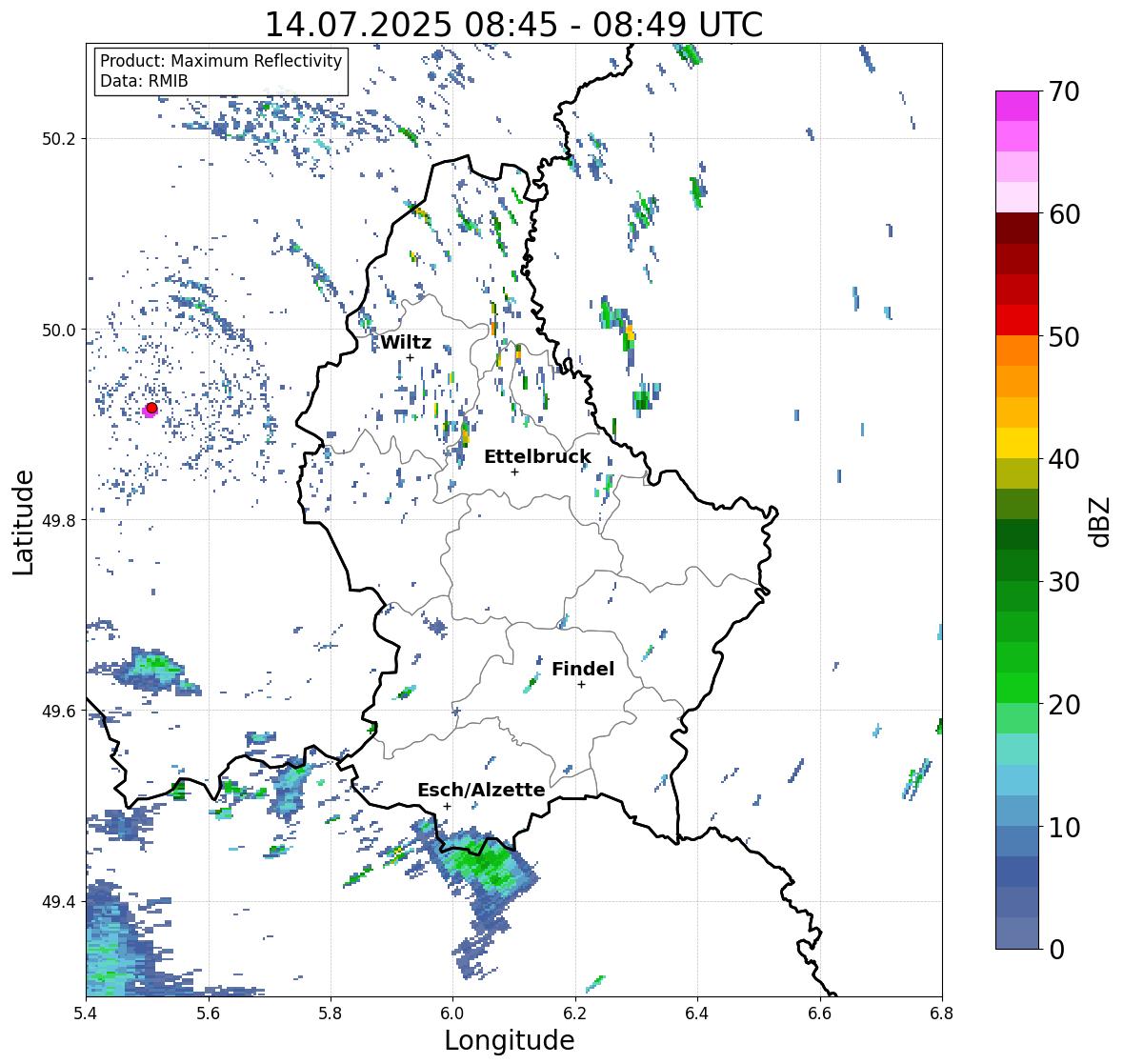The image size is (1123, 1064).
Task: Click the 6.2 longitude tick label
Action: (575, 1014)
